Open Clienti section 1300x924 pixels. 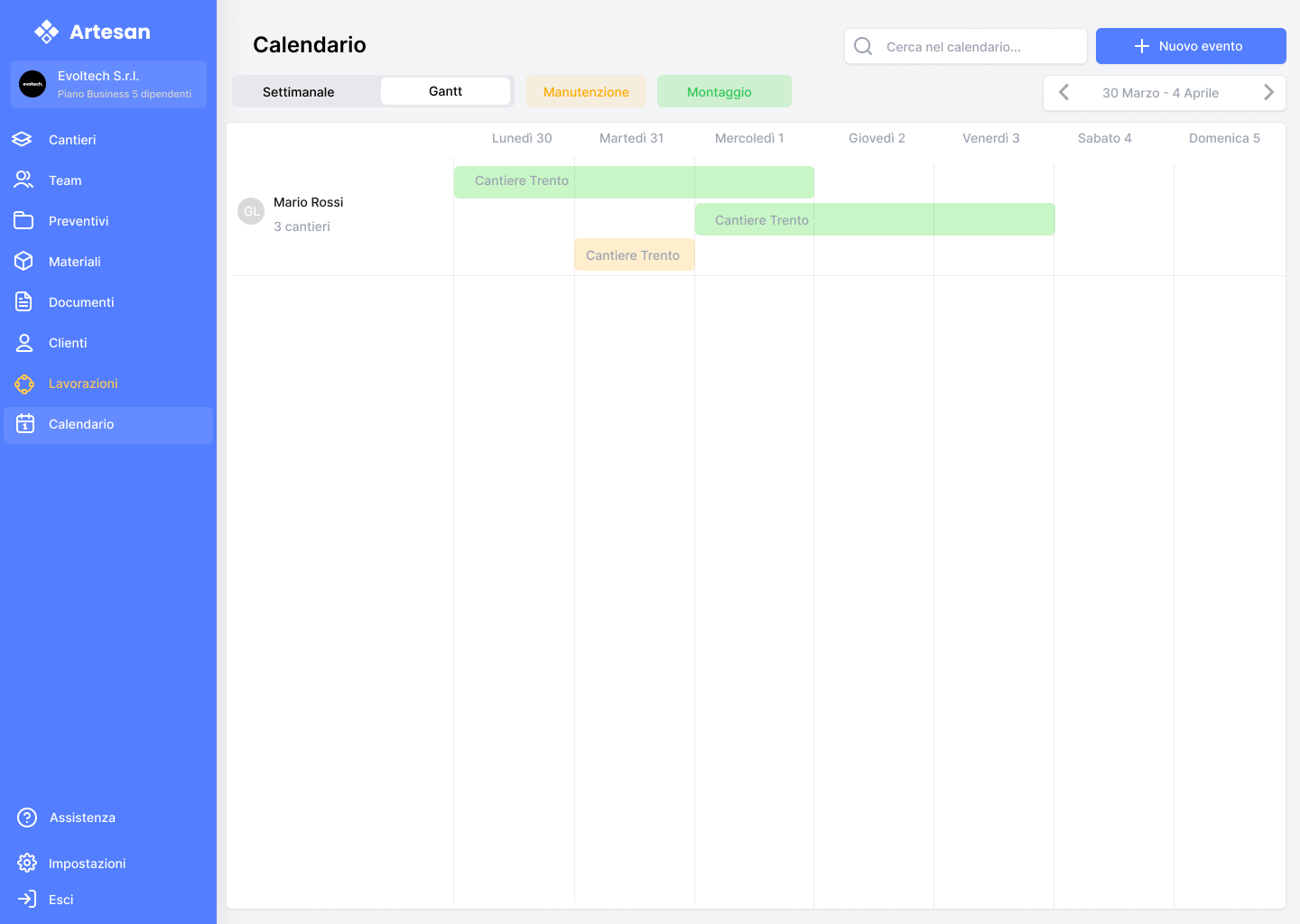[x=68, y=343]
